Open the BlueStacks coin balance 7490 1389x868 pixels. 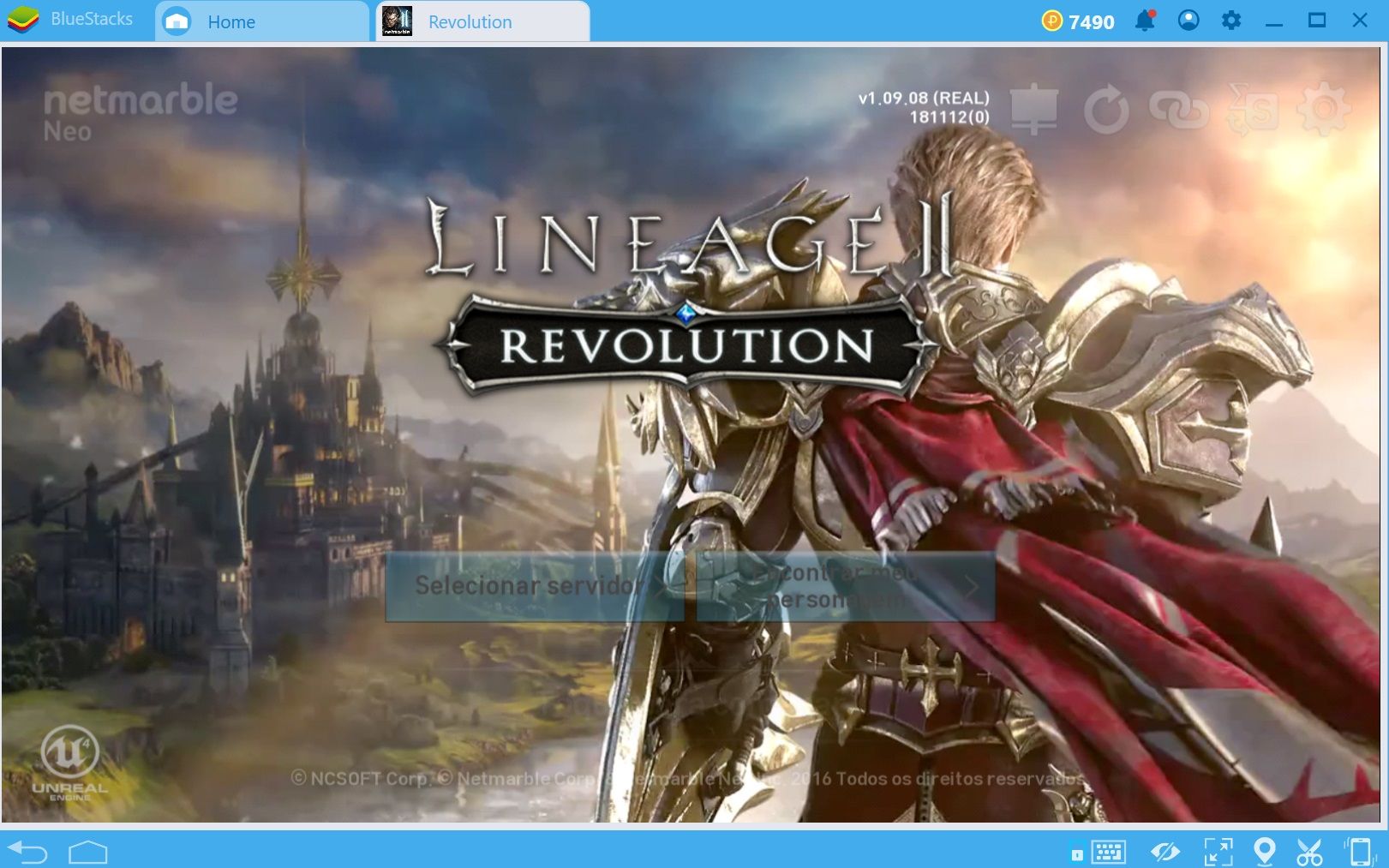1078,21
